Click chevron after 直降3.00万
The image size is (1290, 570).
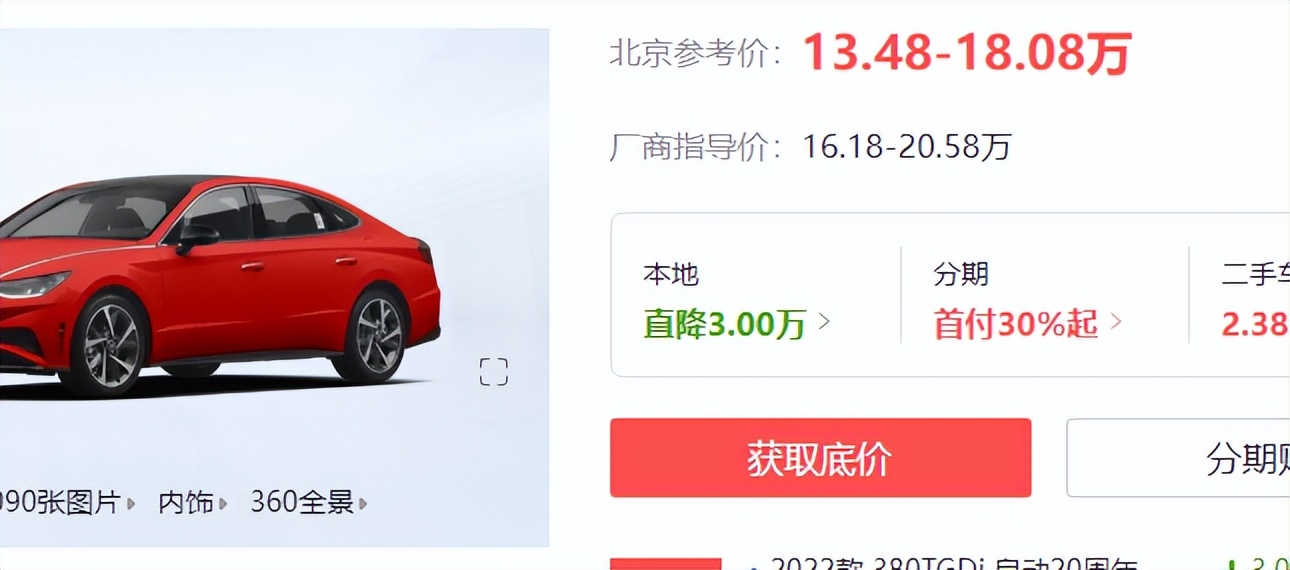(824, 323)
